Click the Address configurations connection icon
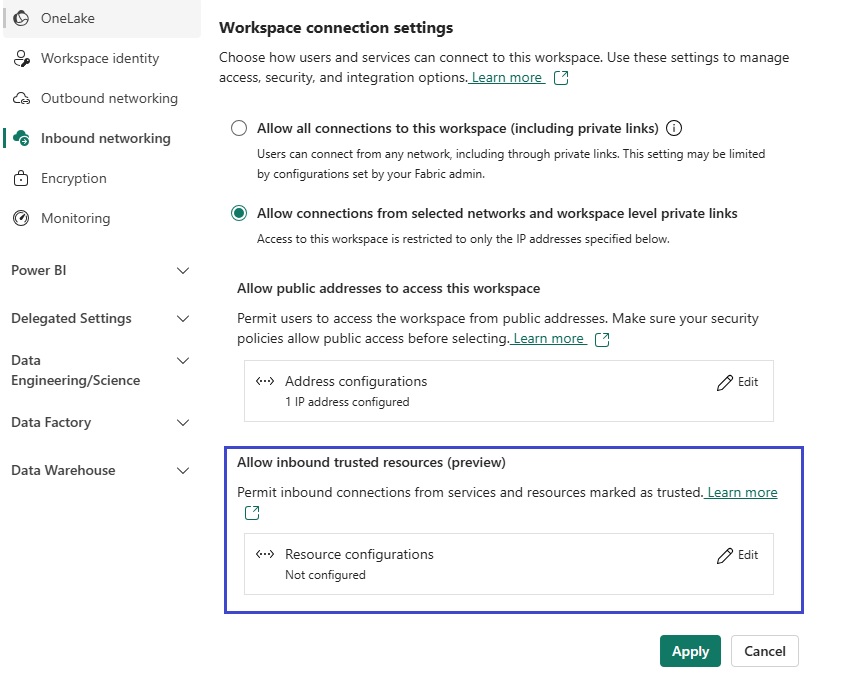 [266, 381]
